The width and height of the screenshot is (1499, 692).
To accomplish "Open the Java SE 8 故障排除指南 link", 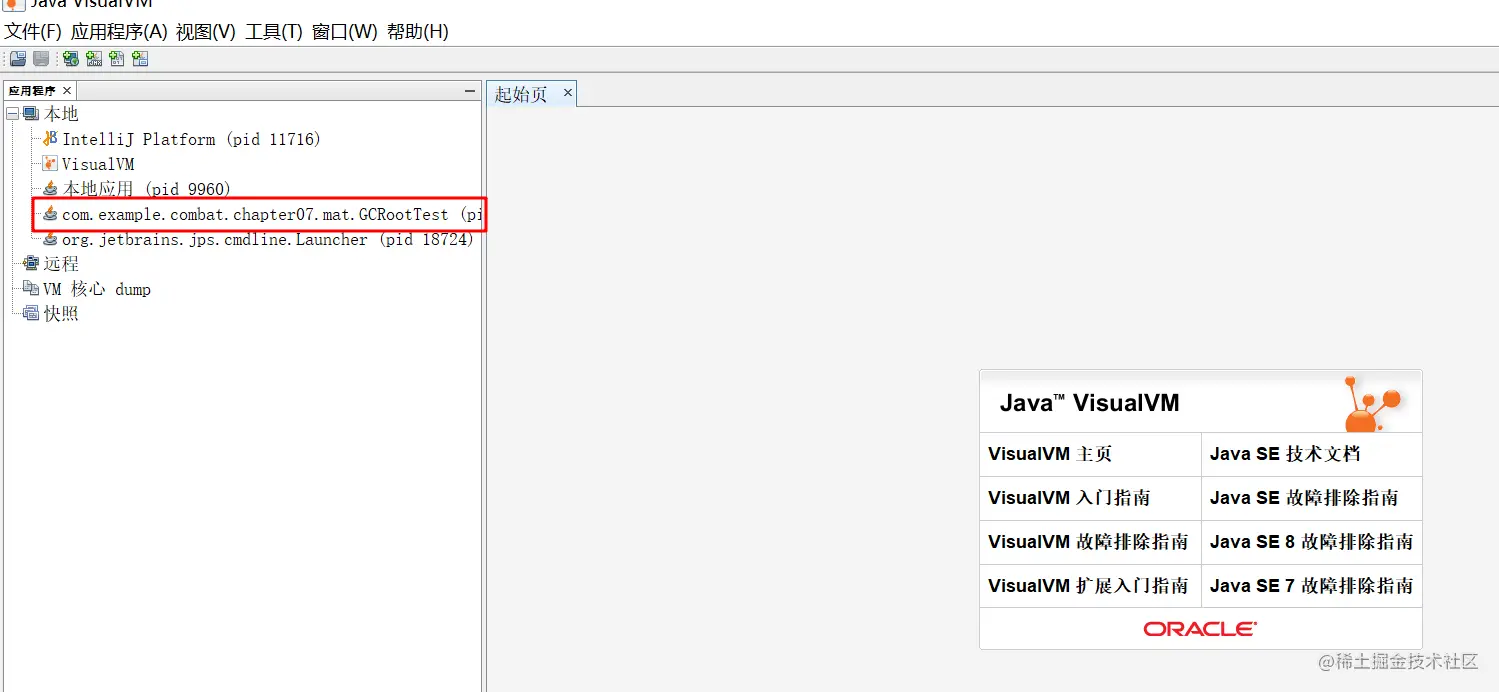I will 1311,542.
